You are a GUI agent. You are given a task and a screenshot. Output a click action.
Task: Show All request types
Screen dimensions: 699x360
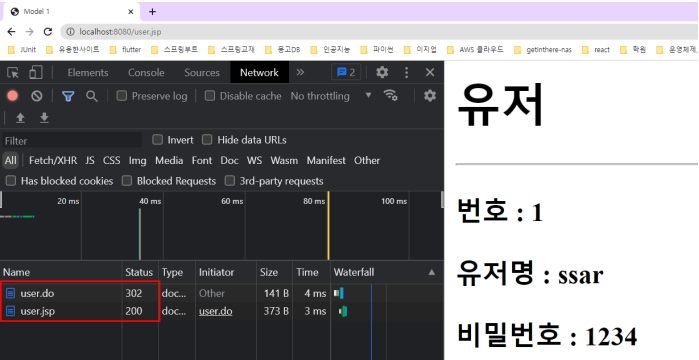[11, 160]
